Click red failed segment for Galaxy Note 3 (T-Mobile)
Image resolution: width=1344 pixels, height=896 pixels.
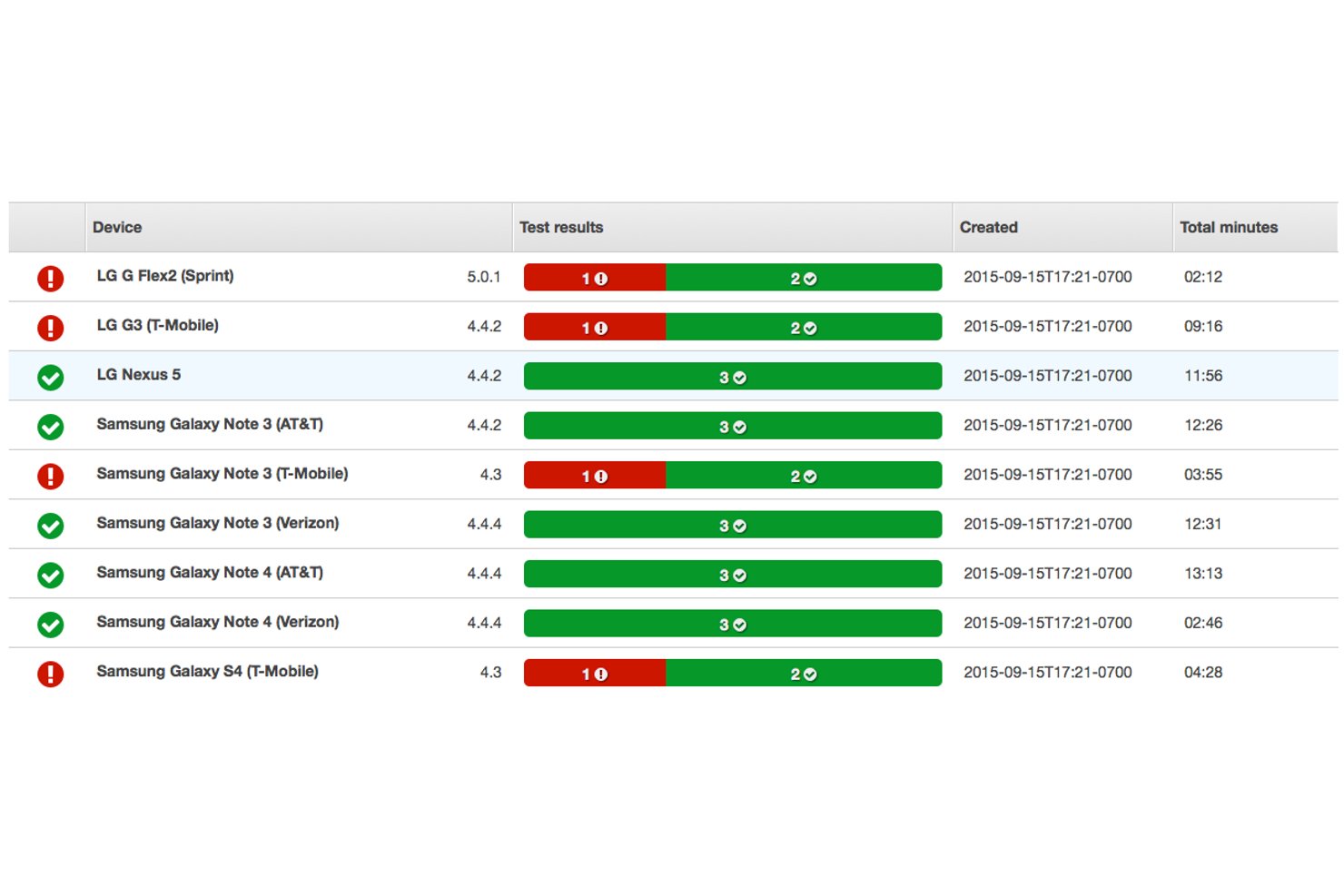[595, 476]
